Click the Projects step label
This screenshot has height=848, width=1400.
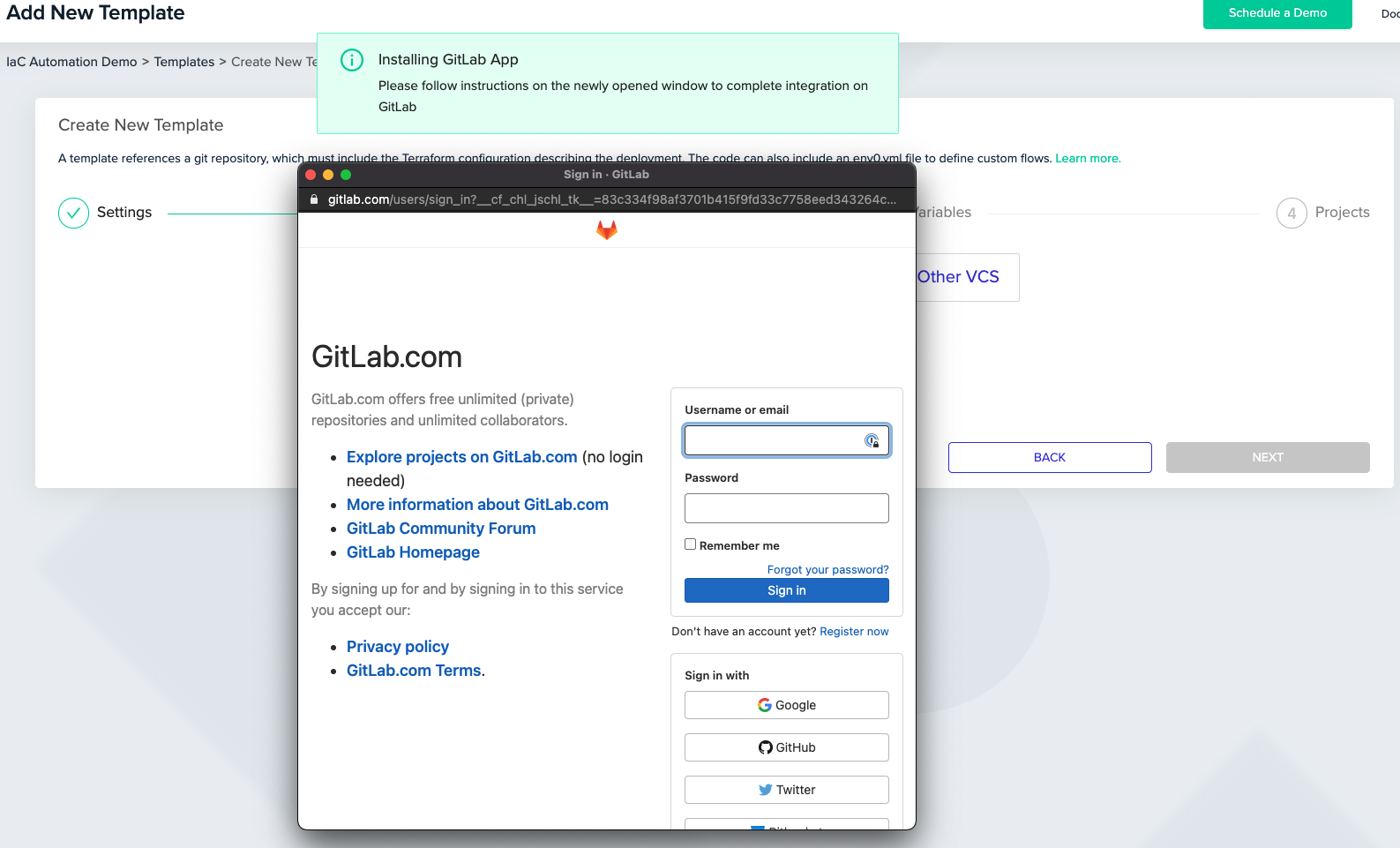pyautogui.click(x=1343, y=213)
